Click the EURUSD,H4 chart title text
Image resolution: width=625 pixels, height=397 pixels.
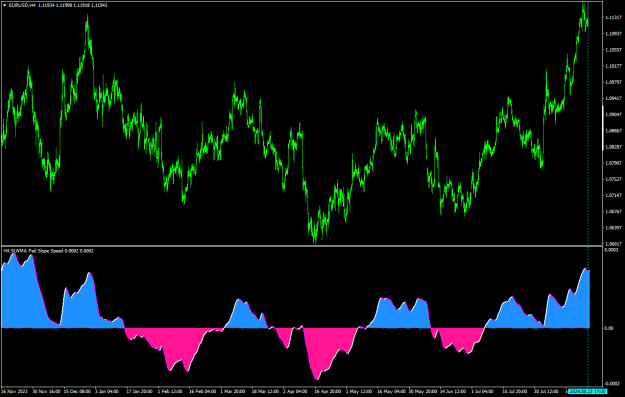tap(22, 5)
